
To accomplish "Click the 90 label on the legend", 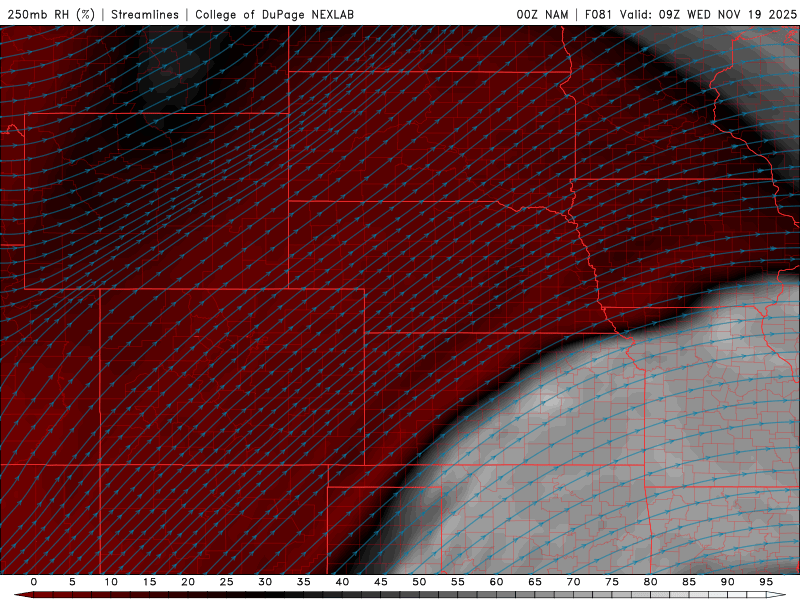I will click(x=727, y=582).
